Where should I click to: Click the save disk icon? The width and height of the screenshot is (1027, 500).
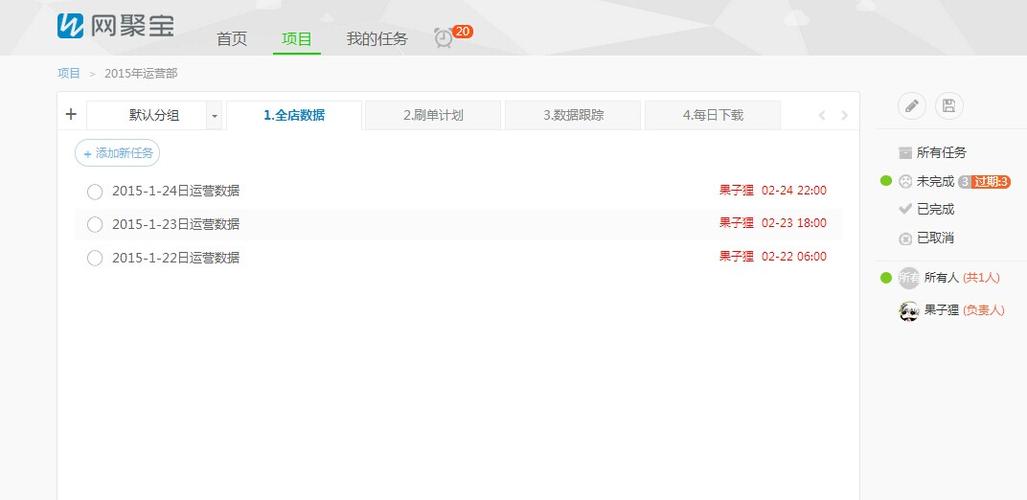(x=949, y=106)
